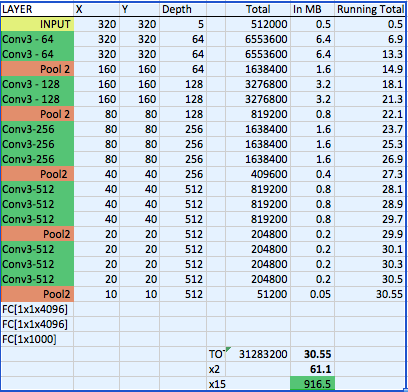The image size is (408, 392).
Task: Click the x15 label cell
Action: (x=216, y=384)
